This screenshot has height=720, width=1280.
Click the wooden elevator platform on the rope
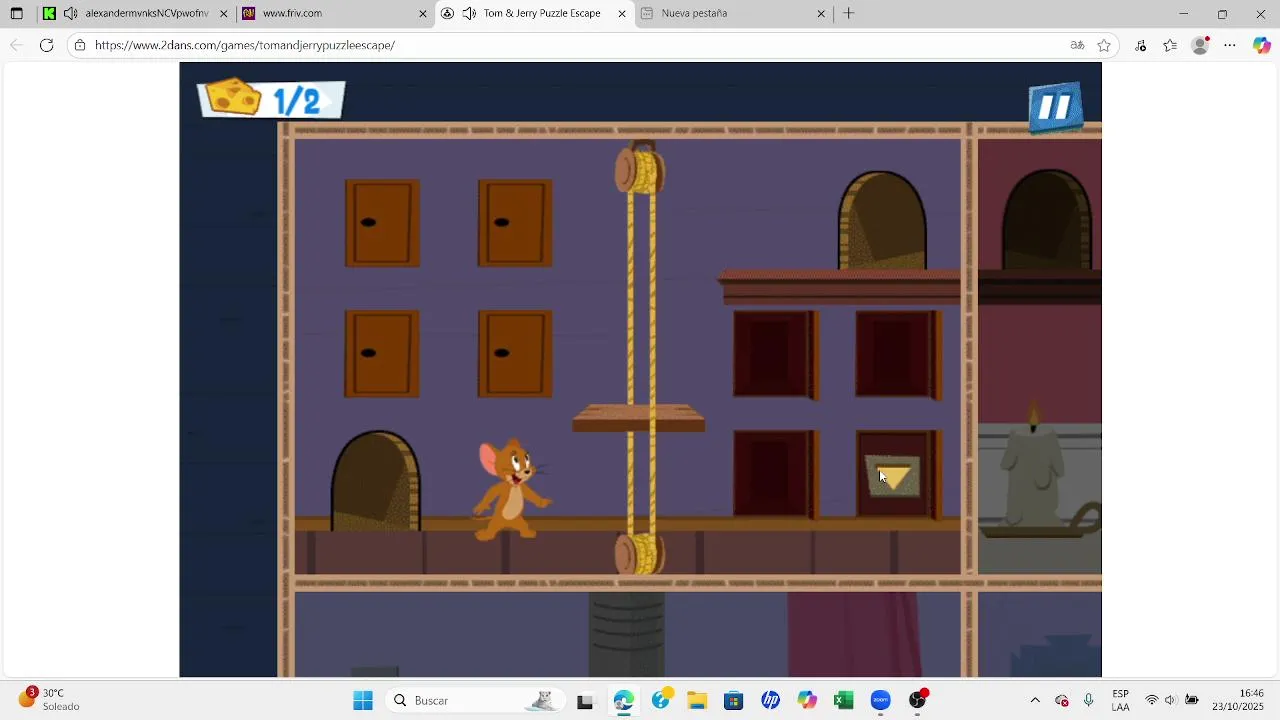coord(638,418)
